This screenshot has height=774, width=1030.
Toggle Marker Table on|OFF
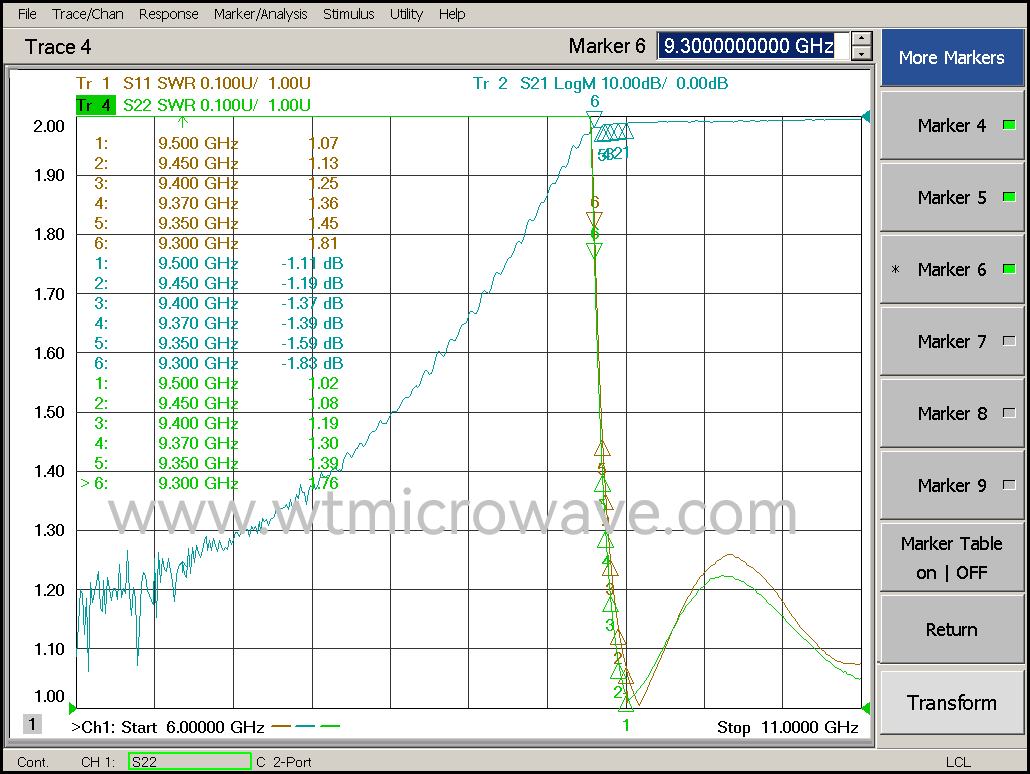coord(950,557)
